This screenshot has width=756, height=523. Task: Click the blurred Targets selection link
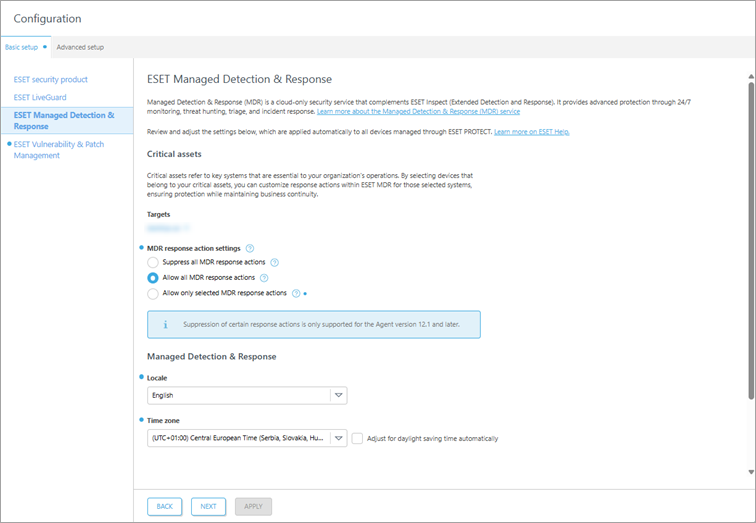point(168,228)
